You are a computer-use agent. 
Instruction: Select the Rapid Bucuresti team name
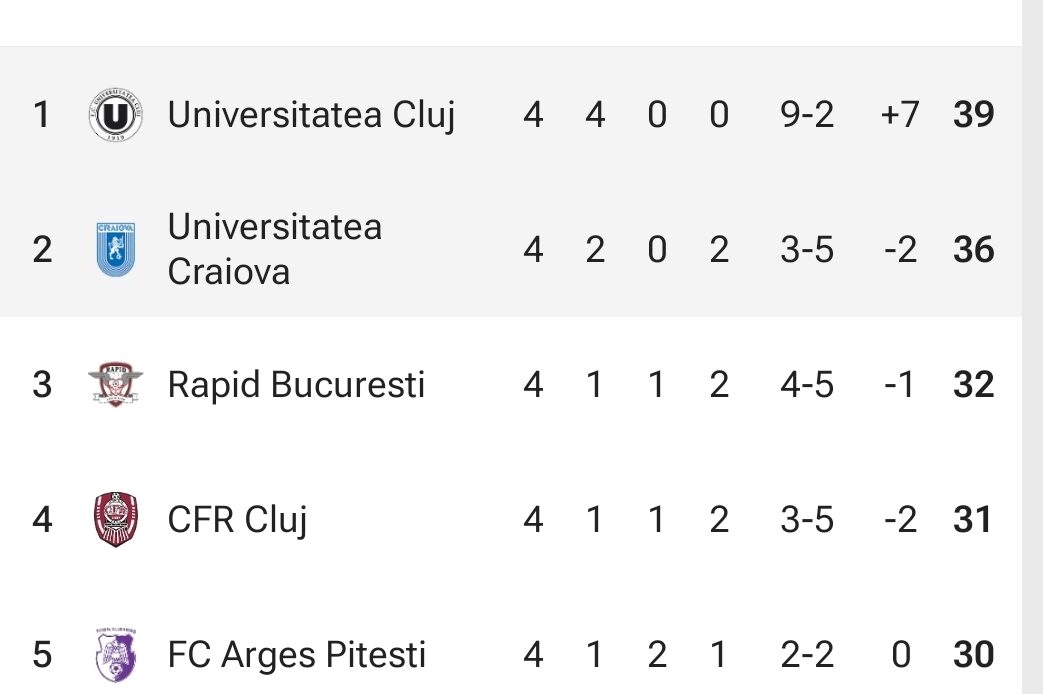[x=296, y=385]
